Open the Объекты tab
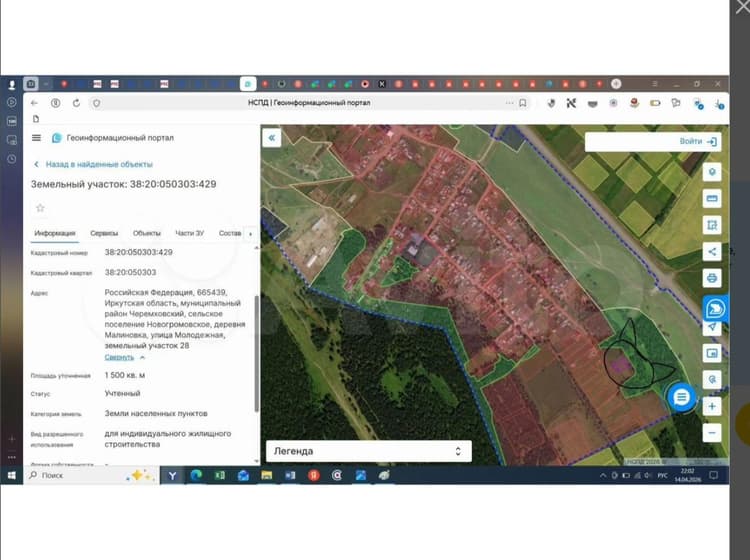This screenshot has width=750, height=560. (x=146, y=233)
